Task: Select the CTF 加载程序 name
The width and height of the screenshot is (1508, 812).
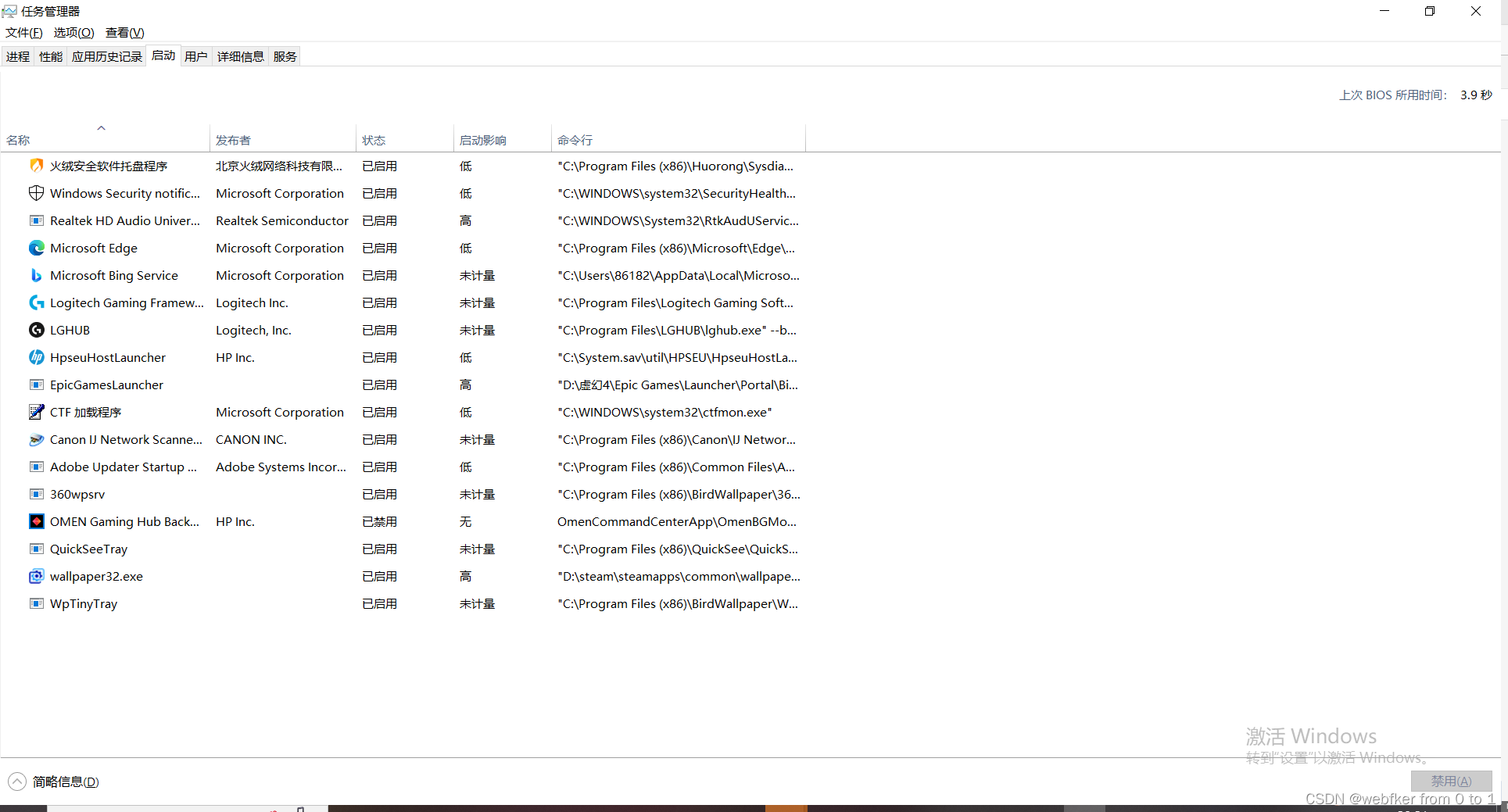Action: pyautogui.click(x=86, y=412)
